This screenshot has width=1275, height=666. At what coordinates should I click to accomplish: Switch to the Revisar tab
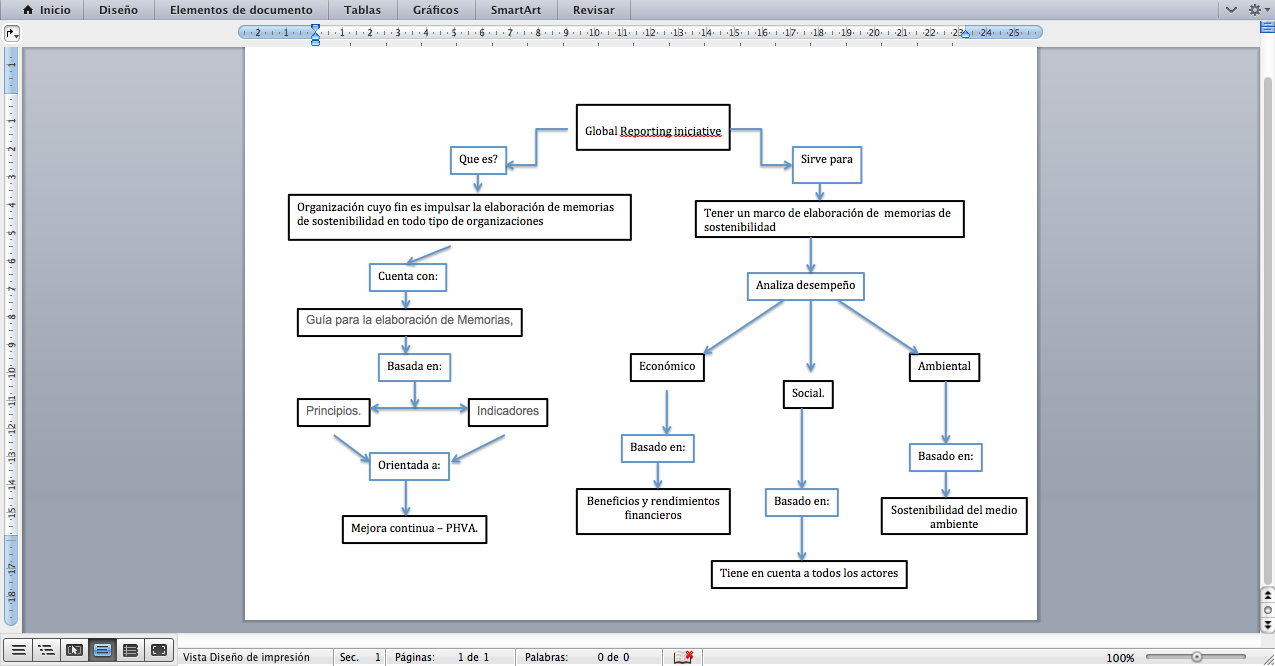pos(594,10)
